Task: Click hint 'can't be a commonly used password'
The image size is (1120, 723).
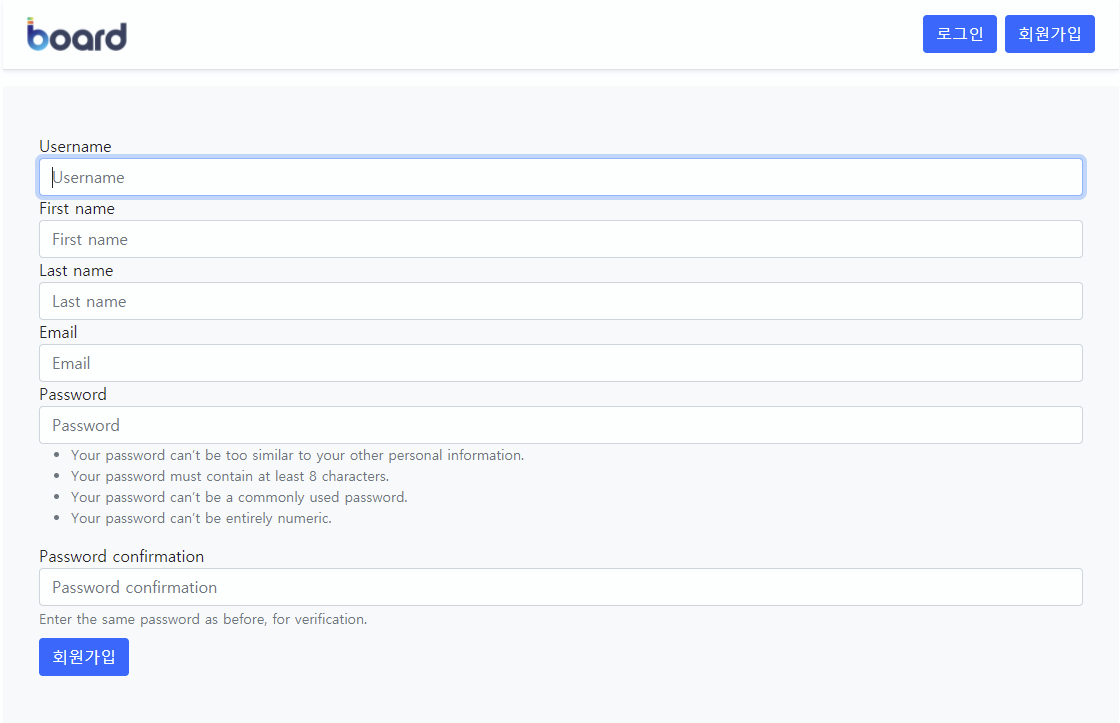Action: coord(239,497)
